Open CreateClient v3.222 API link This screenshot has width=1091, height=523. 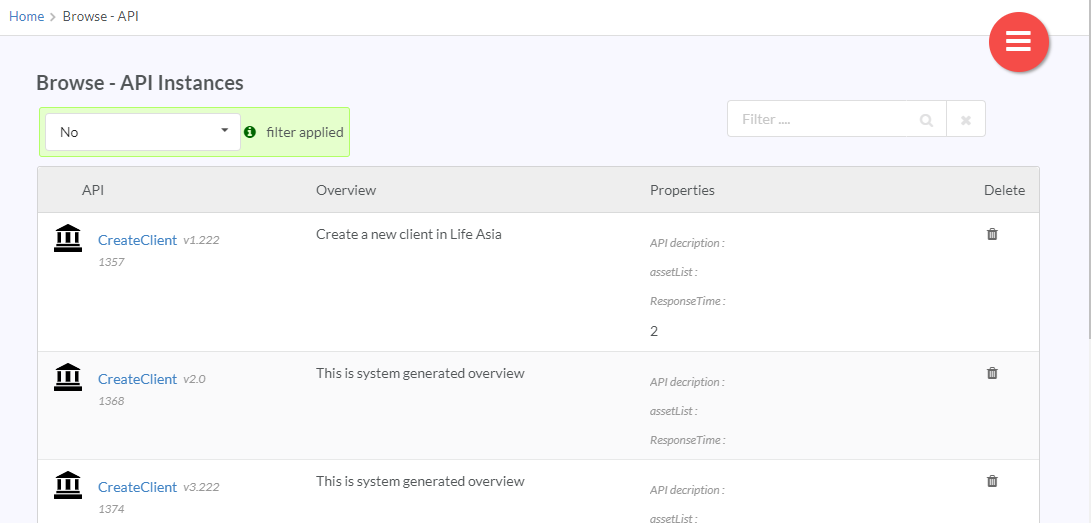click(x=137, y=487)
